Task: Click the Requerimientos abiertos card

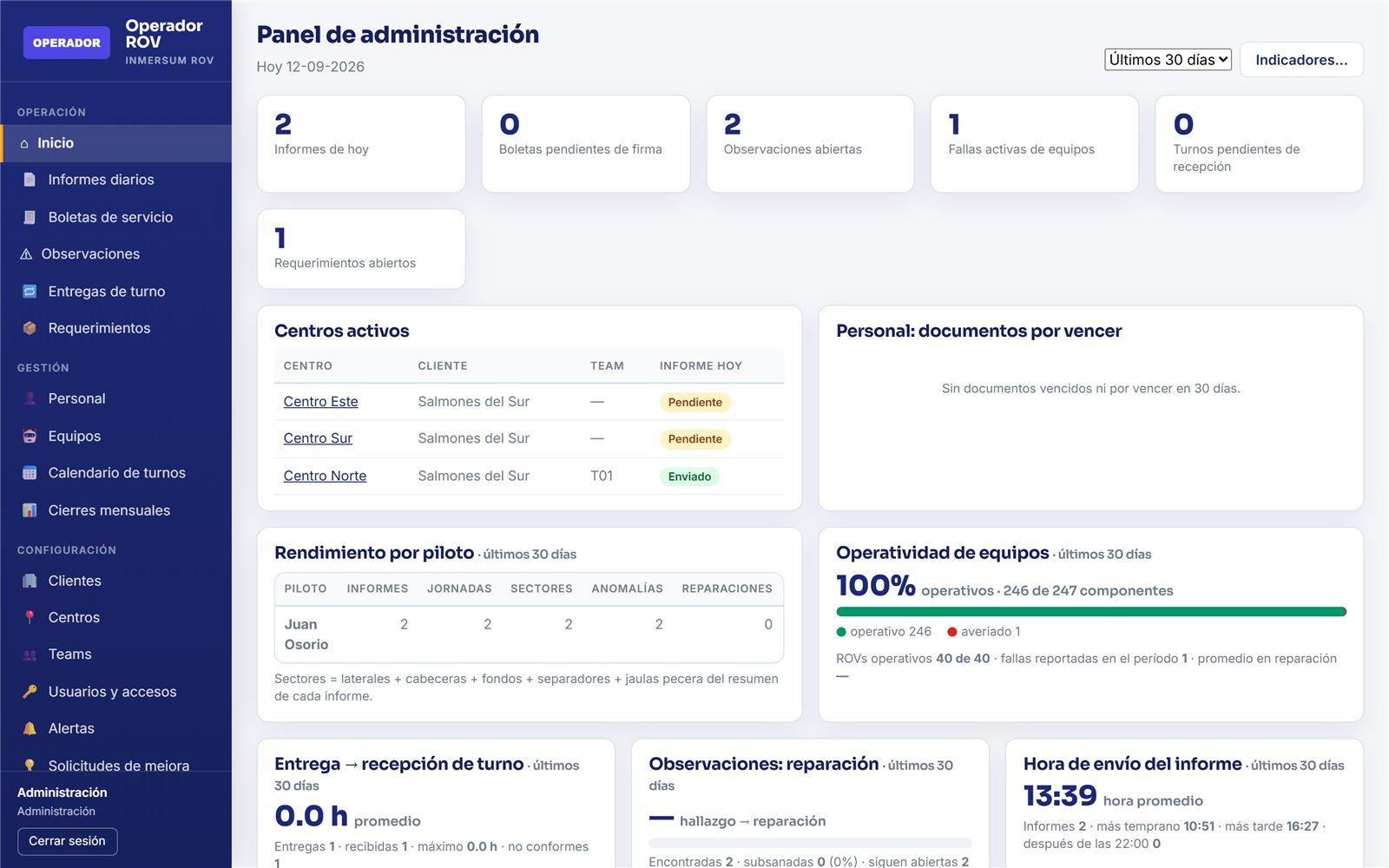Action: coord(361,249)
